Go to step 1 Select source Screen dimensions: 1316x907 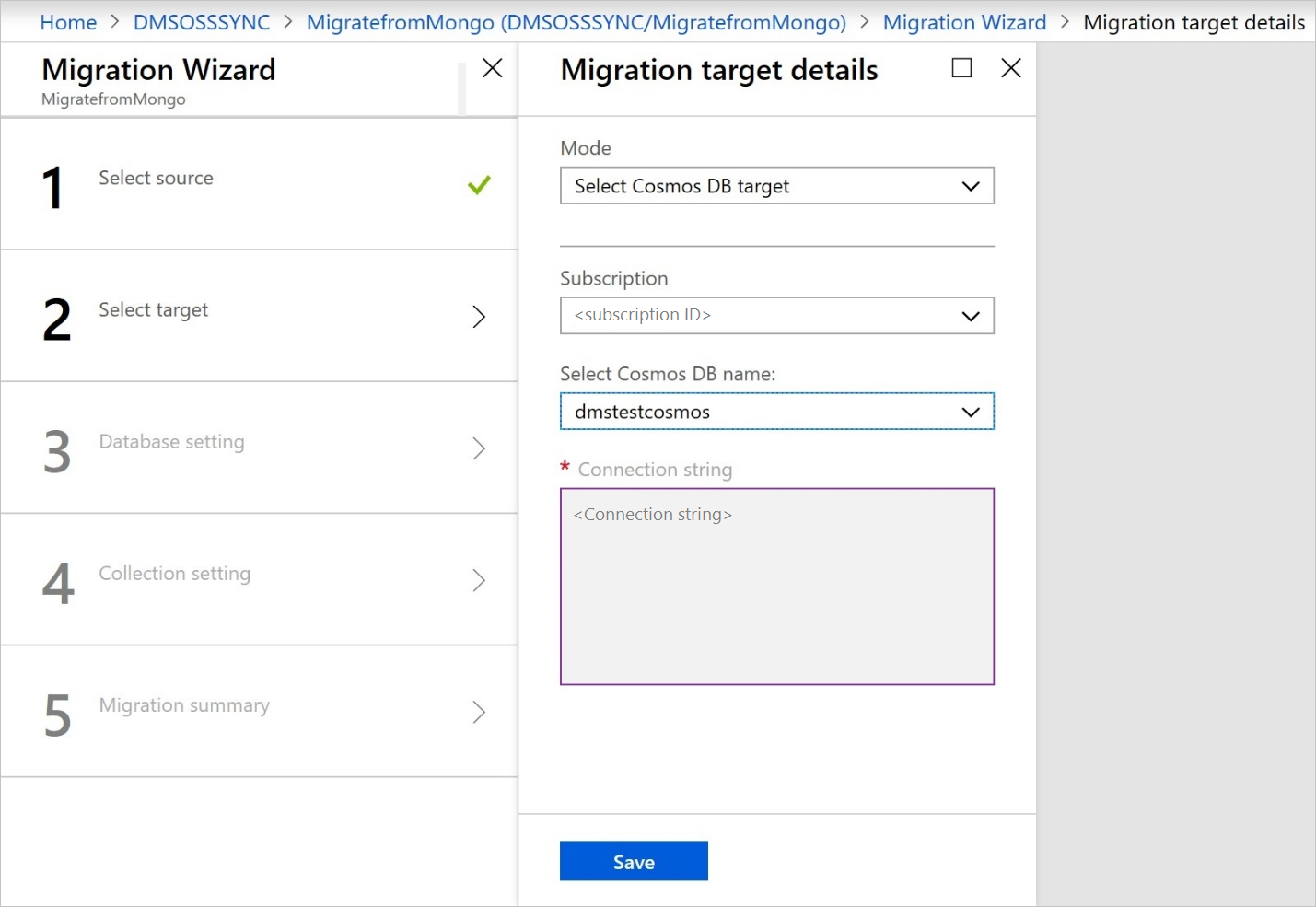click(157, 179)
